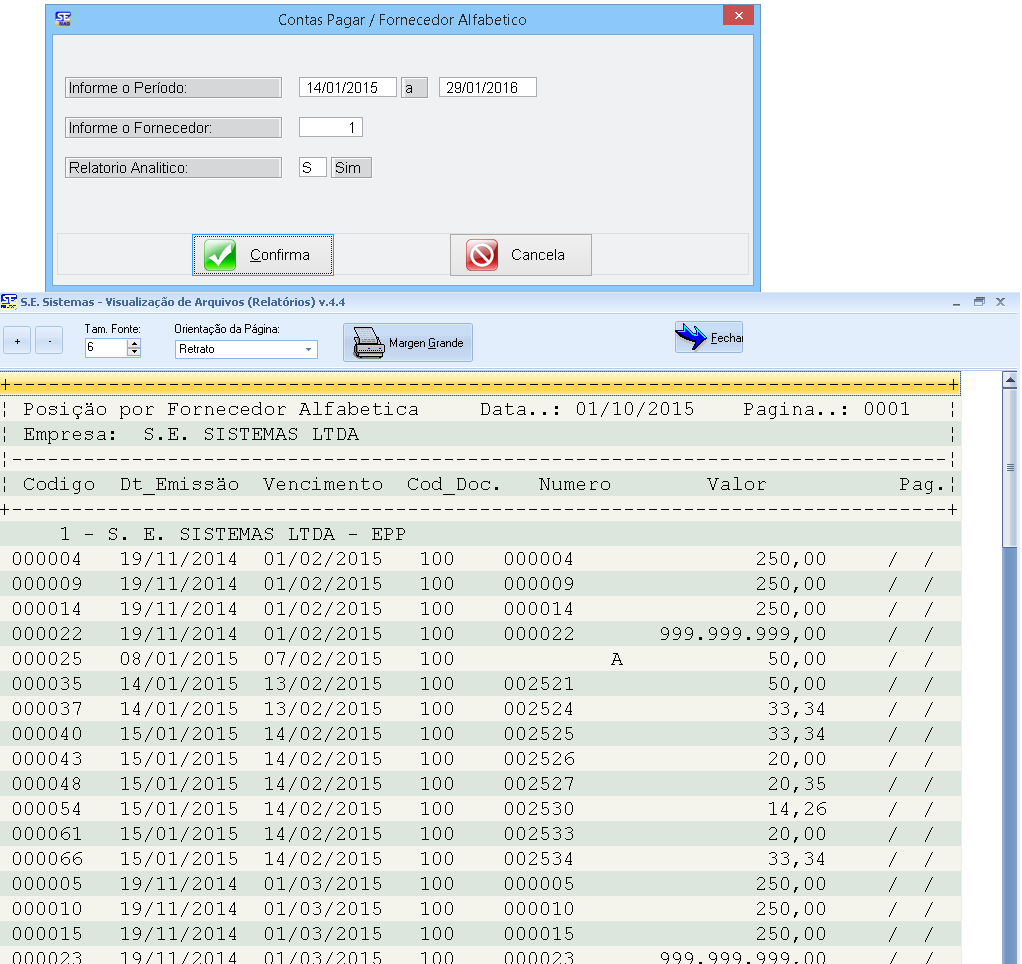
Task: Increment font size with spinner up arrow
Action: point(134,344)
